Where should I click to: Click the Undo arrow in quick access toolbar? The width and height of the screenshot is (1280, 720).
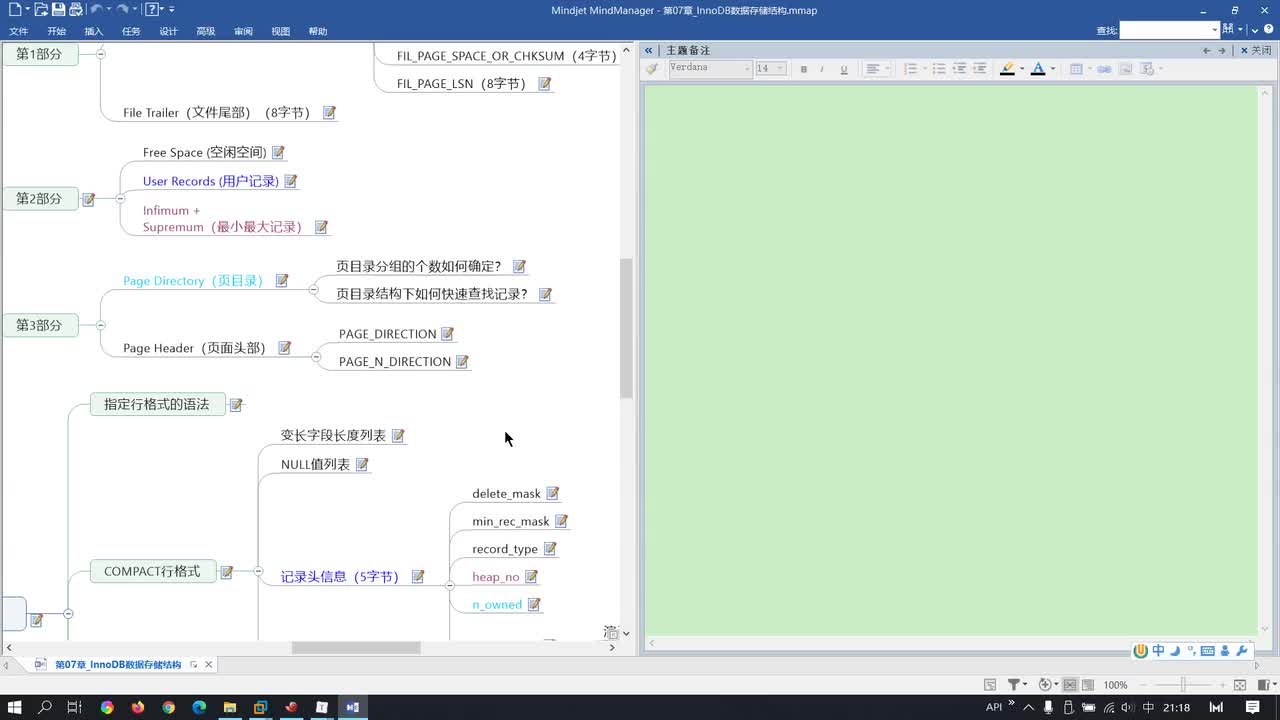96,10
